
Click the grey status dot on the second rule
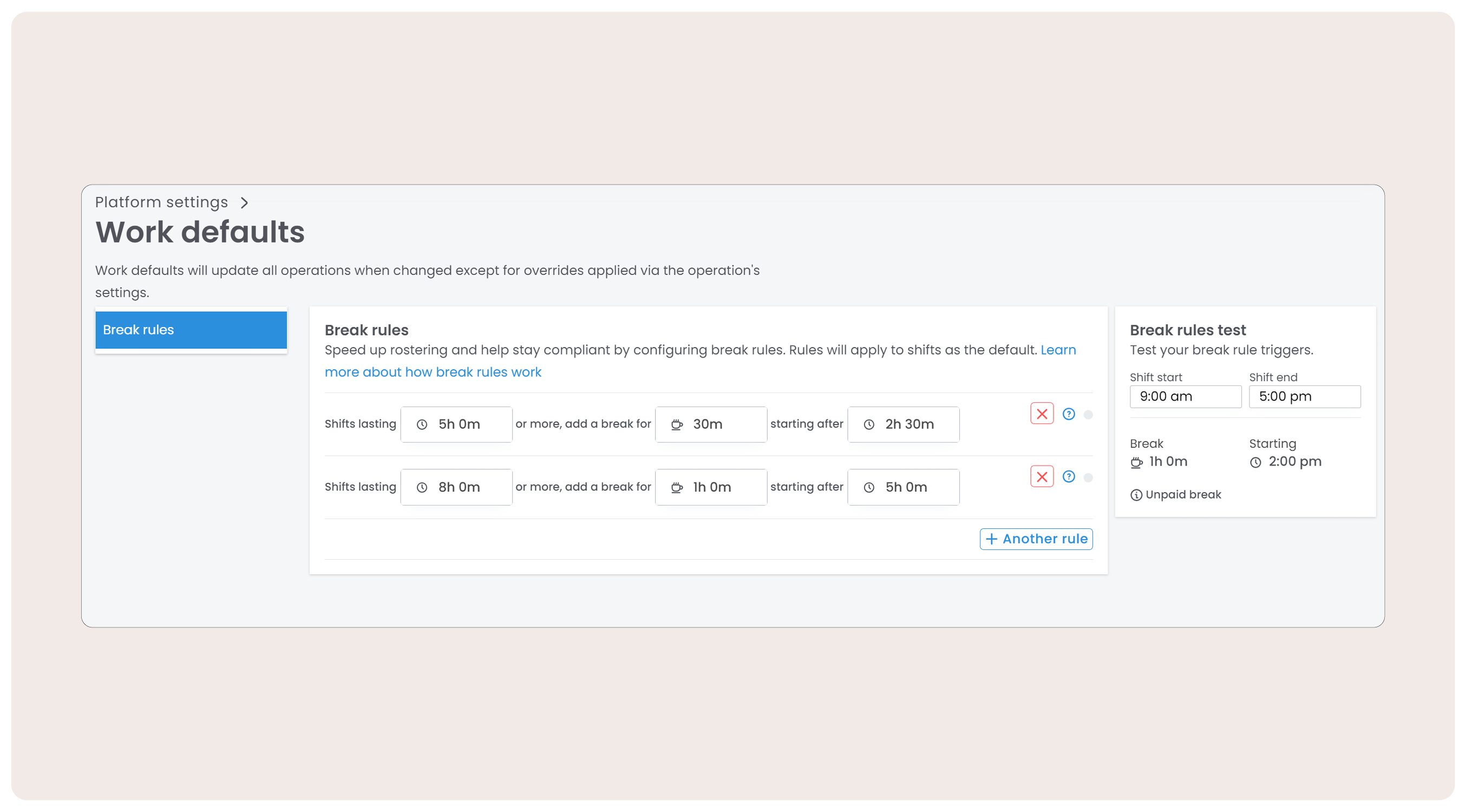(1088, 477)
